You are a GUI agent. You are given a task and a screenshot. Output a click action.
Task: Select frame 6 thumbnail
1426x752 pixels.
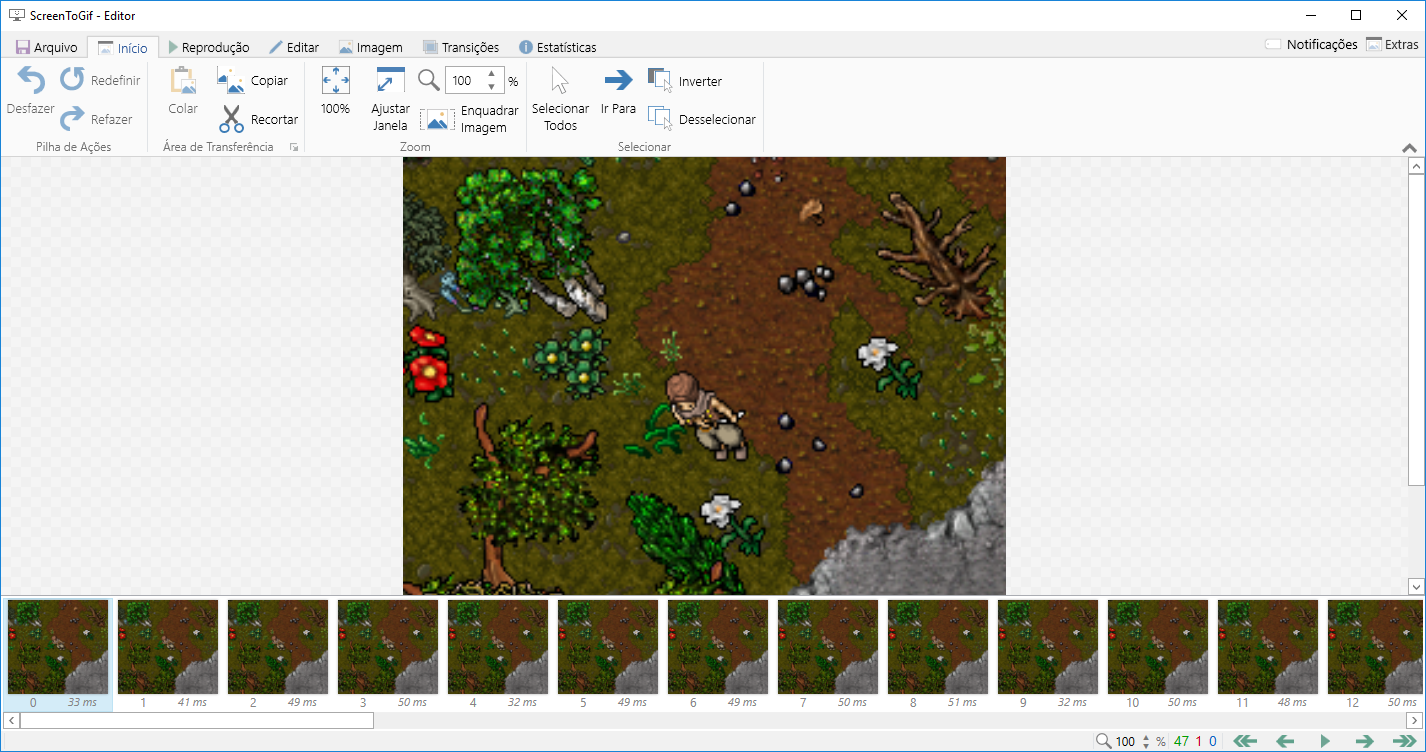tap(718, 647)
